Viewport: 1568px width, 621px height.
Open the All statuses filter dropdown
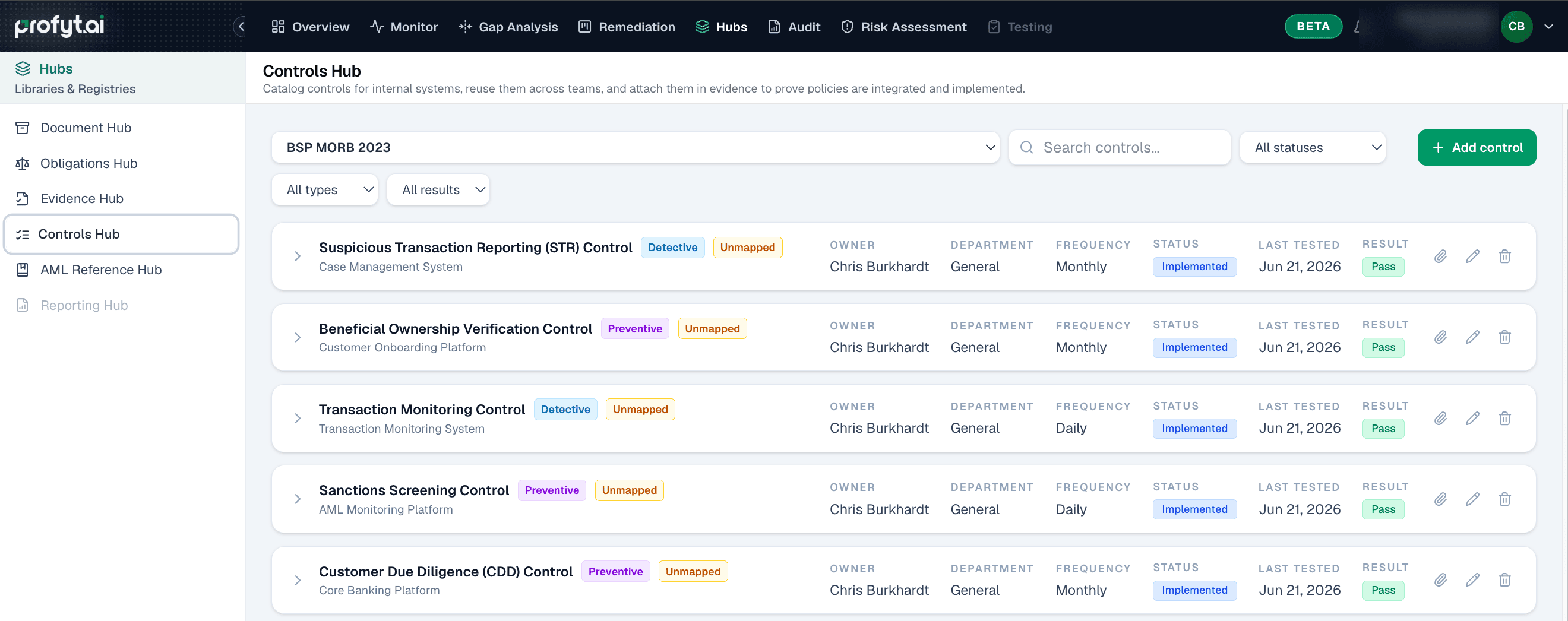pos(1313,147)
